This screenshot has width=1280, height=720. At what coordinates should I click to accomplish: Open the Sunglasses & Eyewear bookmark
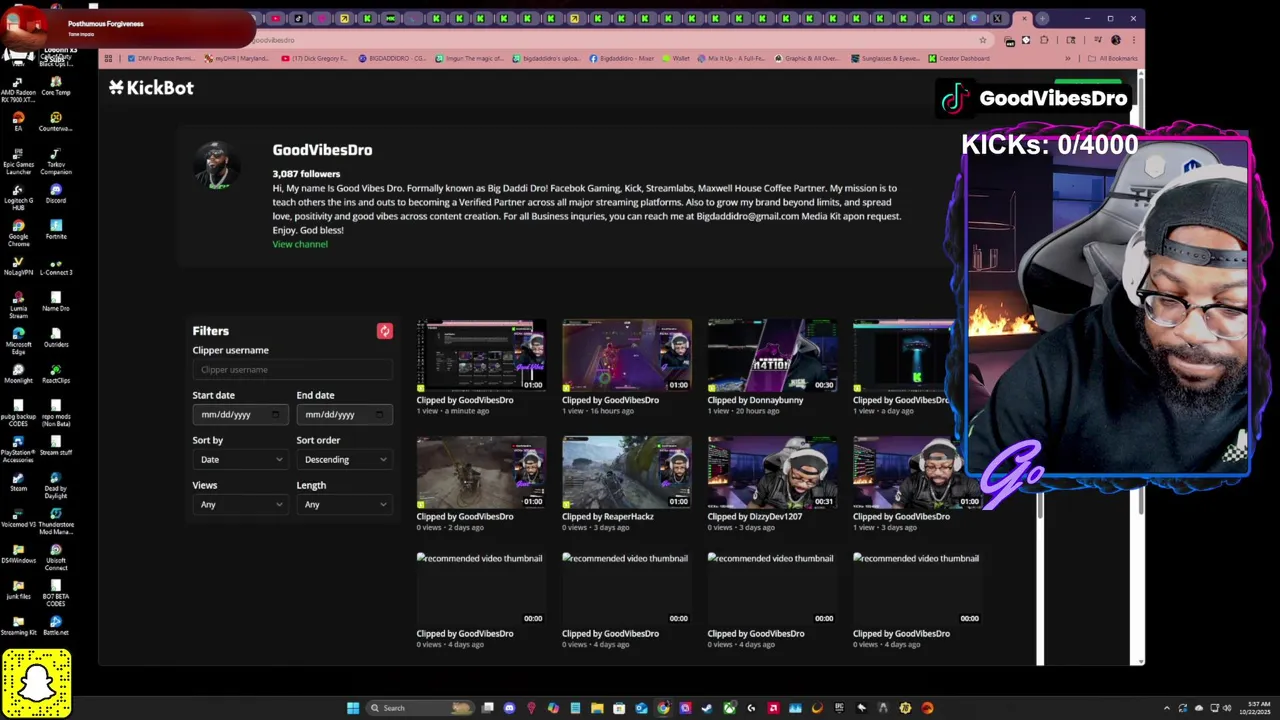point(884,58)
